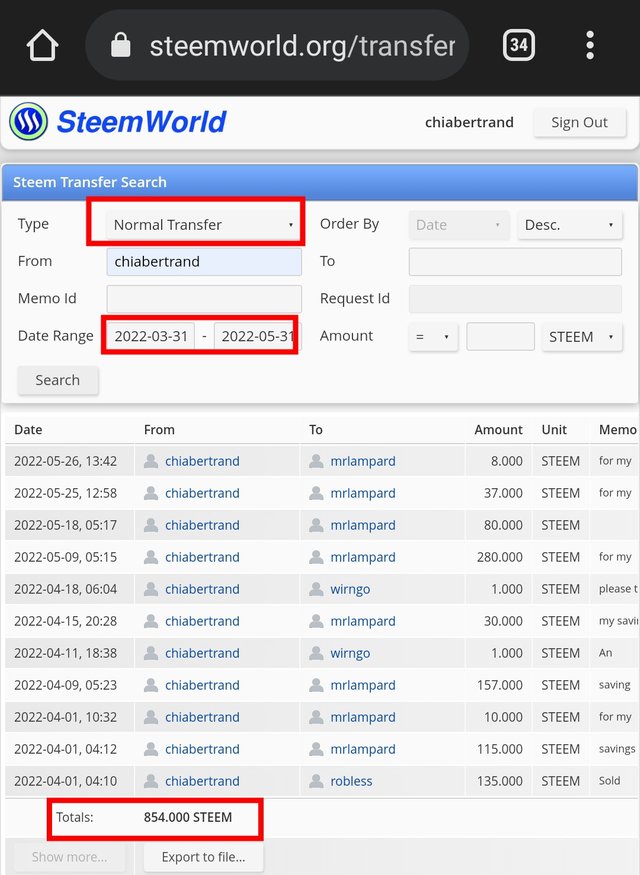
Task: Click the From field containing chiabertrand
Action: pyautogui.click(x=204, y=262)
